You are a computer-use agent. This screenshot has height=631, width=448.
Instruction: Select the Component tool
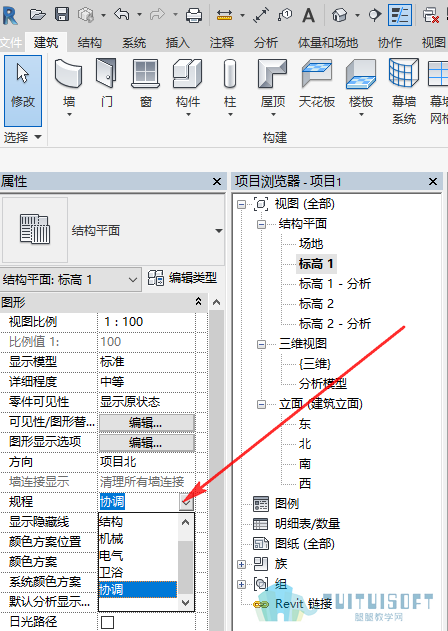tap(188, 84)
